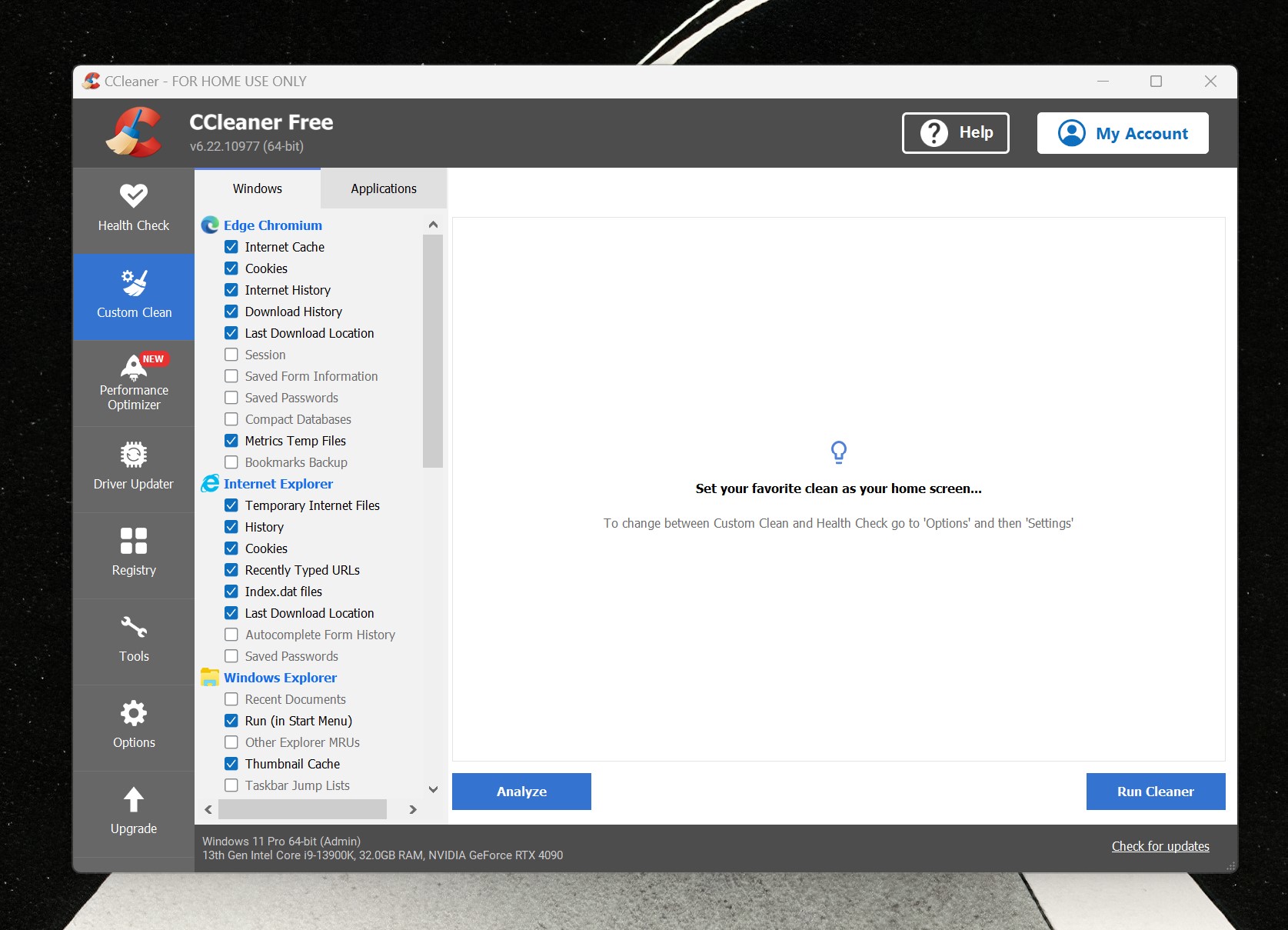Enable Compact Databases checkbox
The image size is (1288, 930).
pos(231,419)
